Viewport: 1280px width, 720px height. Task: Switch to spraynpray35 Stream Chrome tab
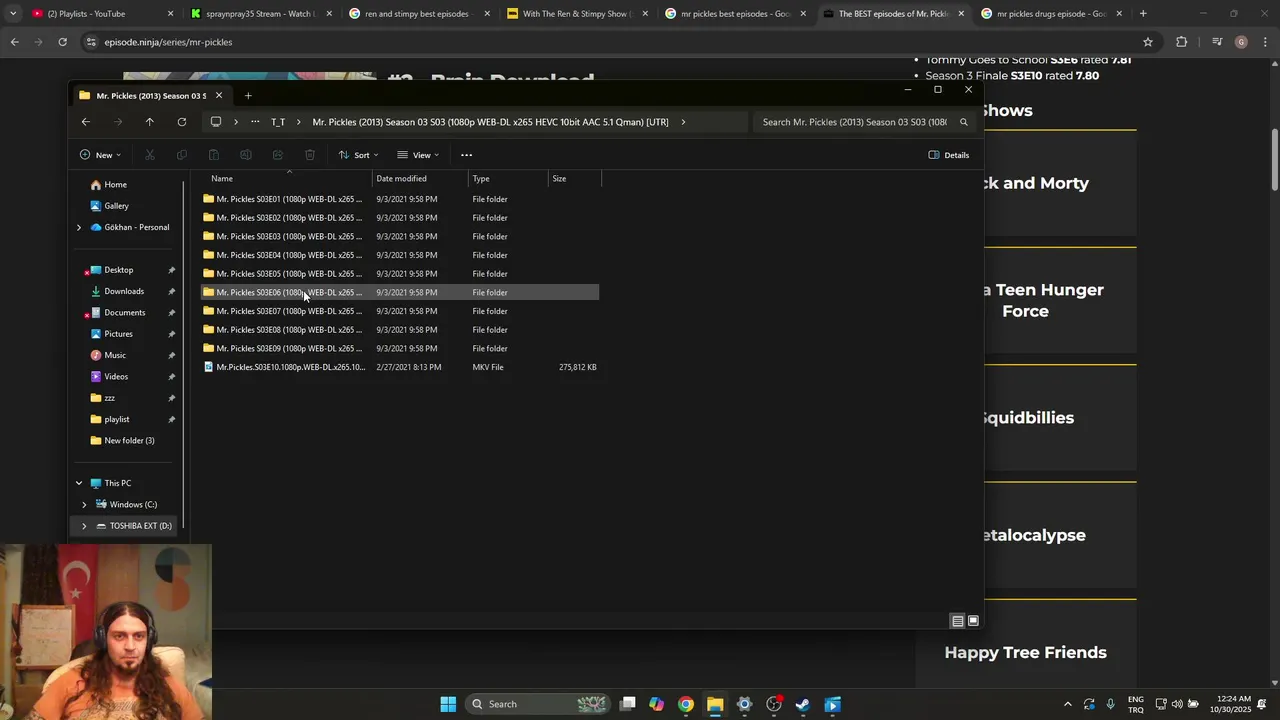[260, 14]
